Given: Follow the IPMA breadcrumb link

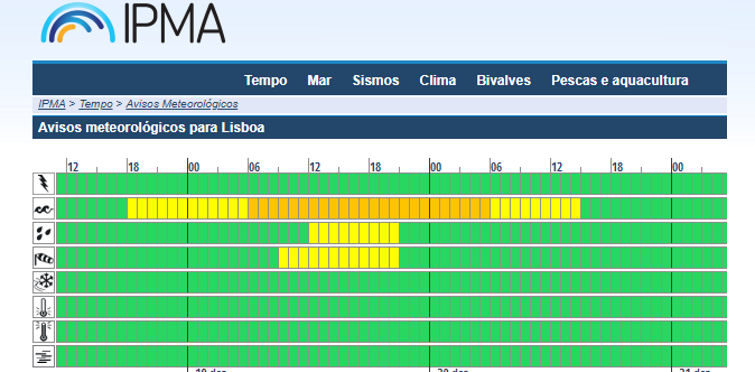Looking at the screenshot, I should (x=52, y=104).
